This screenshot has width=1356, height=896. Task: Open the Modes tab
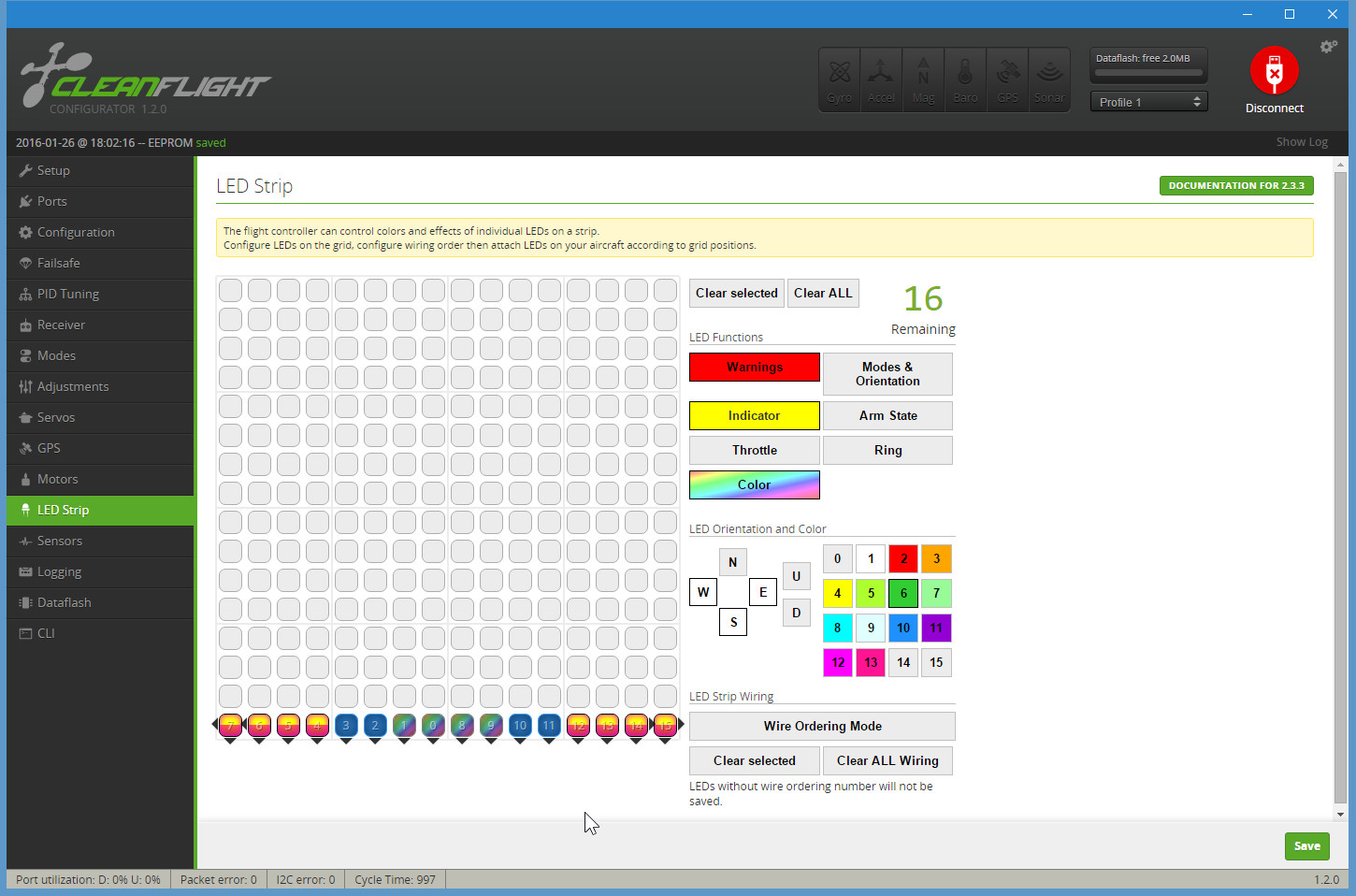(x=100, y=355)
